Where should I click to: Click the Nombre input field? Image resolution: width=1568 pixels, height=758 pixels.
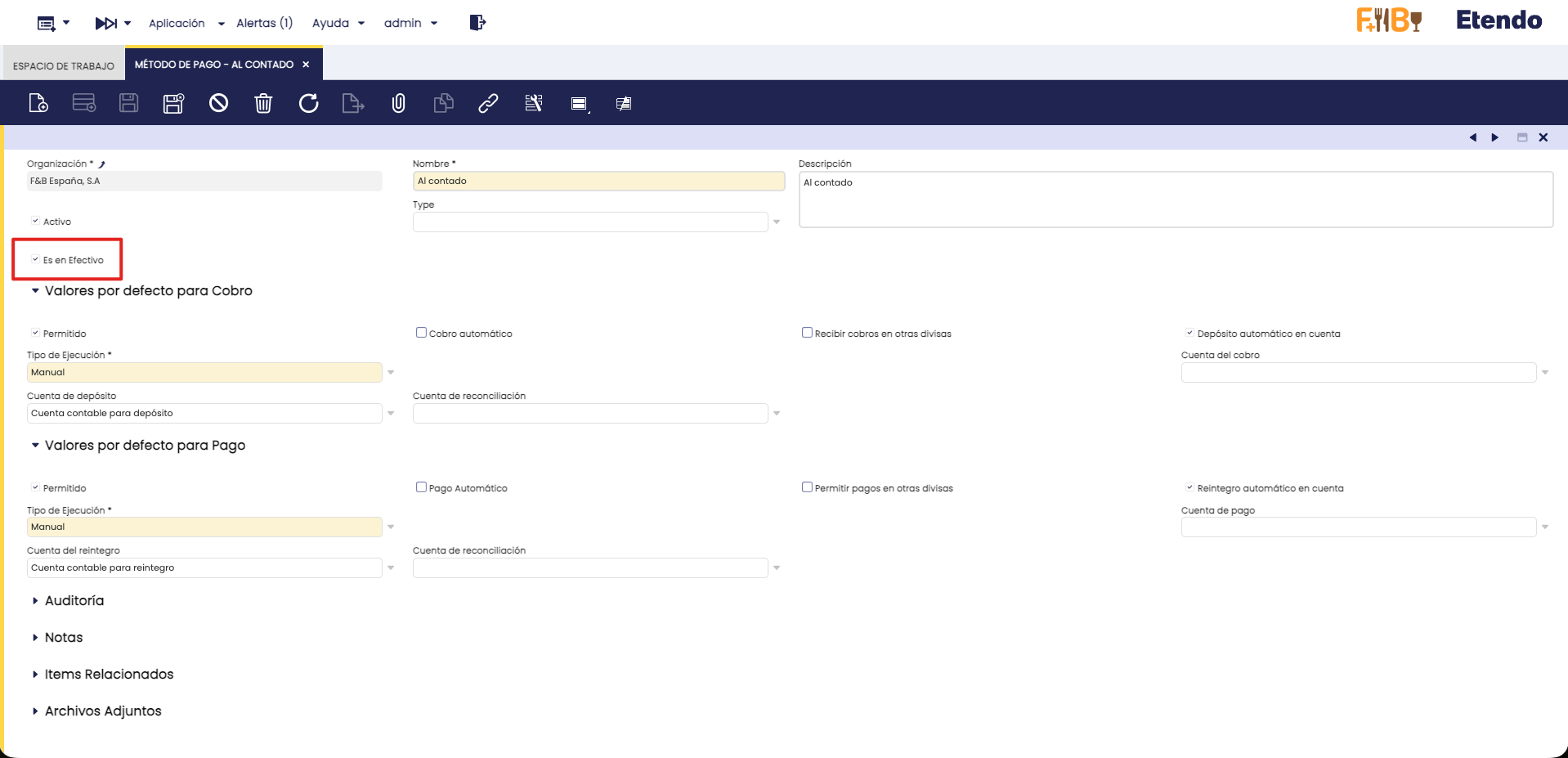click(x=598, y=182)
